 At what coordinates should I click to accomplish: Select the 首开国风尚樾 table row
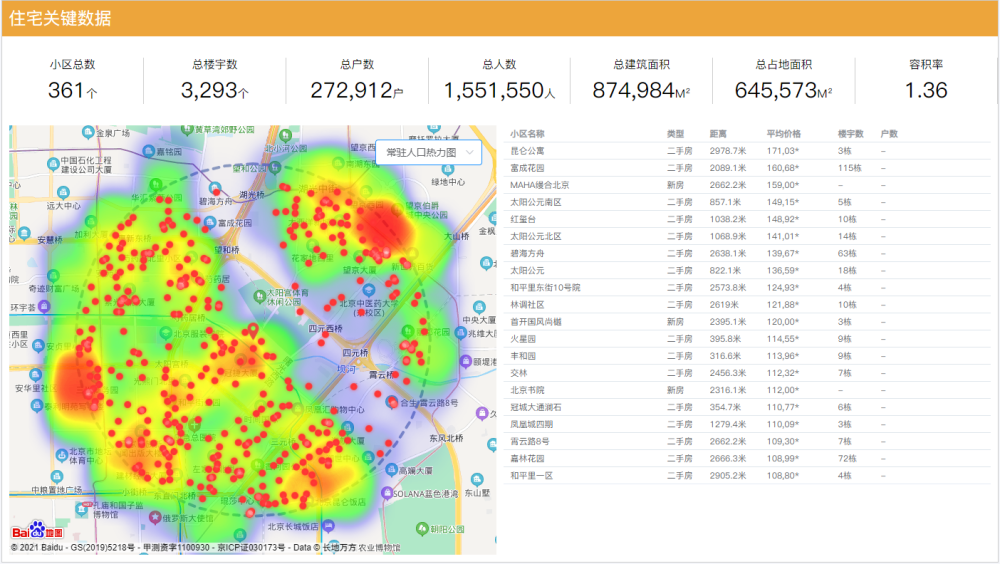click(747, 322)
